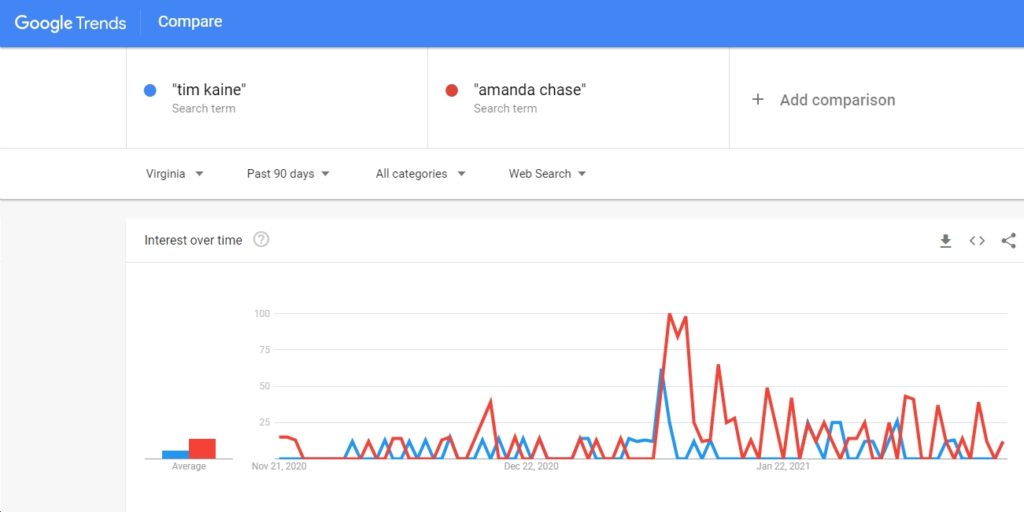The image size is (1024, 512).
Task: Click the Interest over time heading
Action: (193, 240)
